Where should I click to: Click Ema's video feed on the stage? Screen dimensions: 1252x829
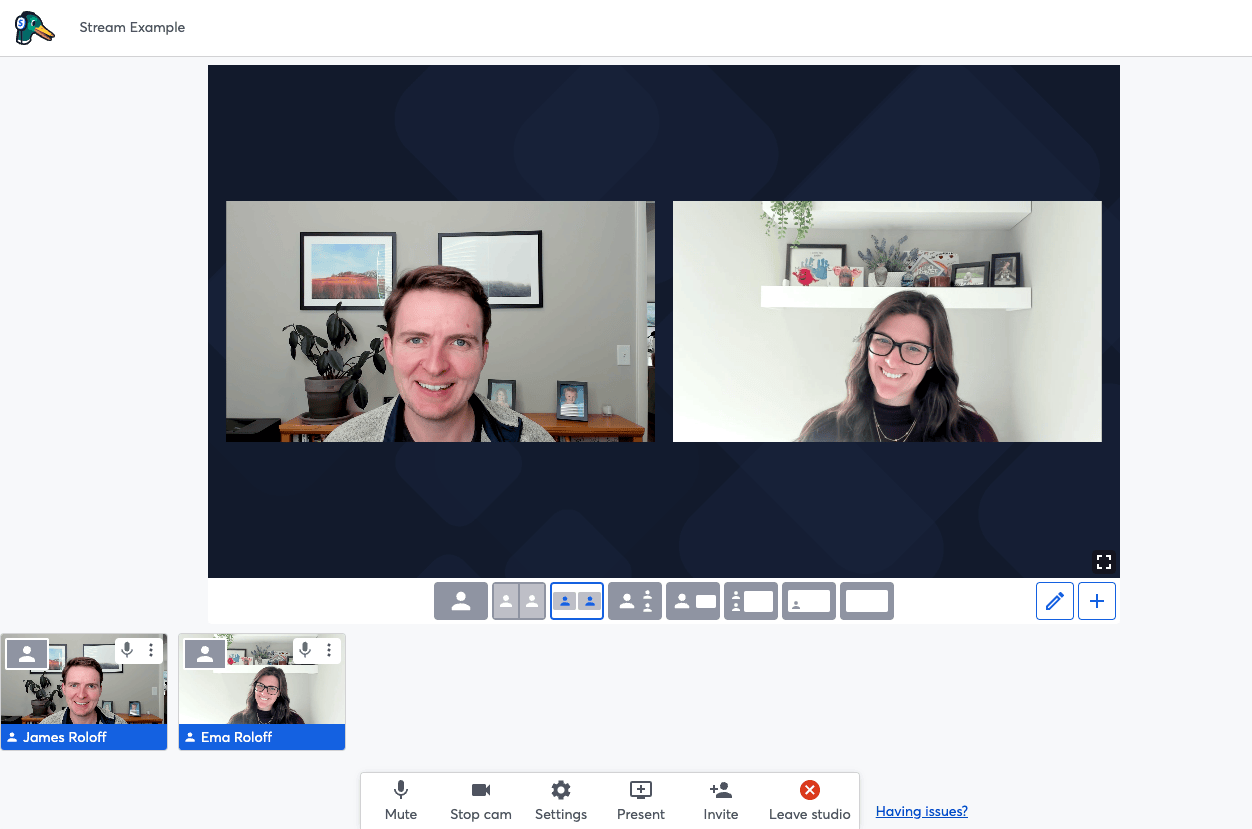(x=887, y=321)
